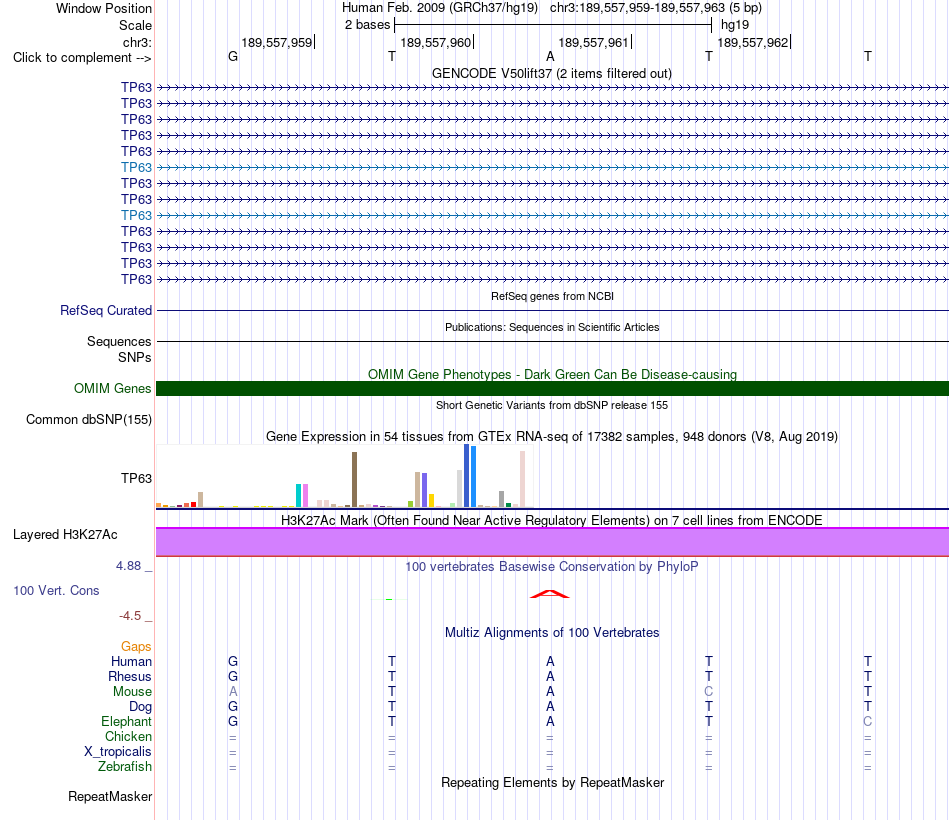This screenshot has height=820, width=950.
Task: Select the Rhesus alignment row label
Action: tap(130, 676)
